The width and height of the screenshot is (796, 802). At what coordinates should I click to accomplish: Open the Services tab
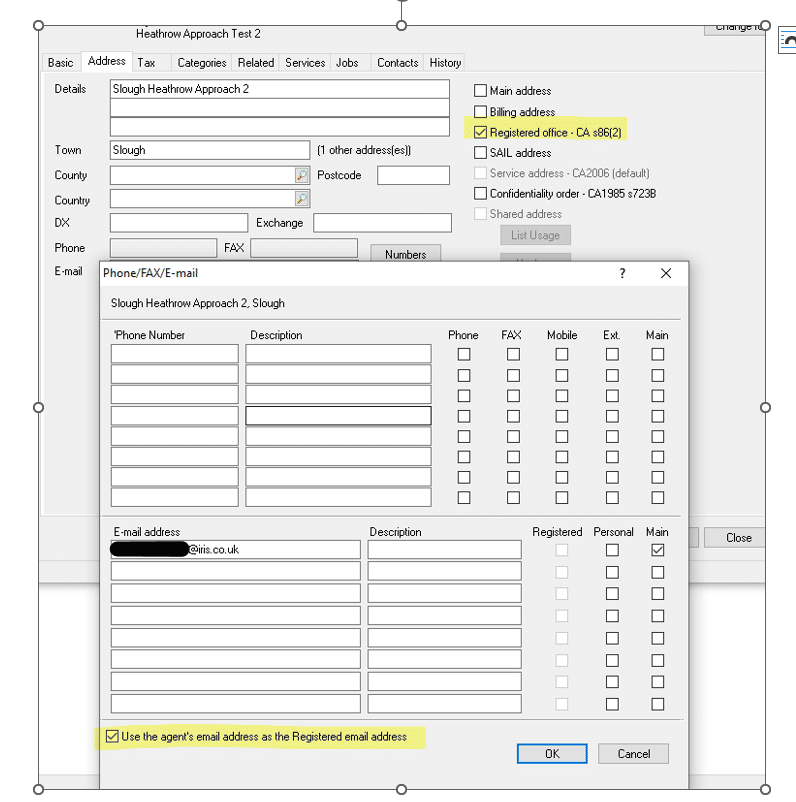(x=305, y=62)
